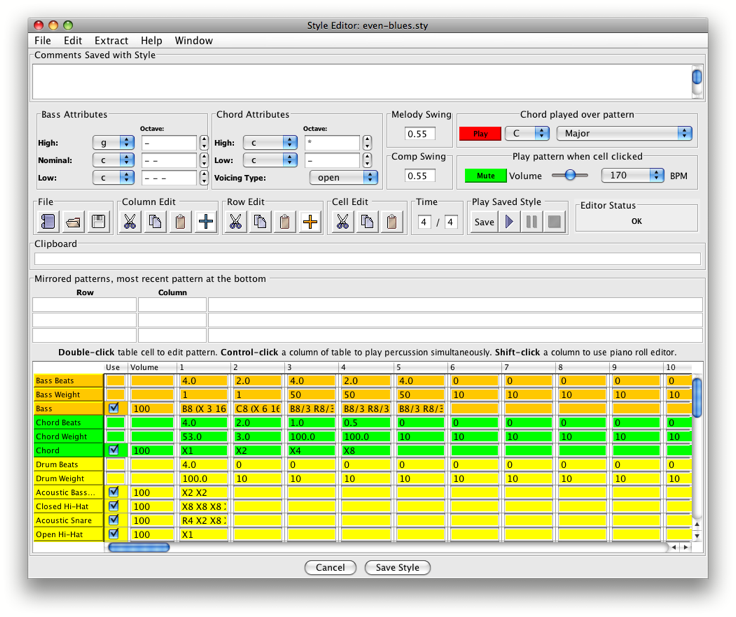Open the Voicing Type dropdown showing open
The image size is (736, 617).
(343, 178)
